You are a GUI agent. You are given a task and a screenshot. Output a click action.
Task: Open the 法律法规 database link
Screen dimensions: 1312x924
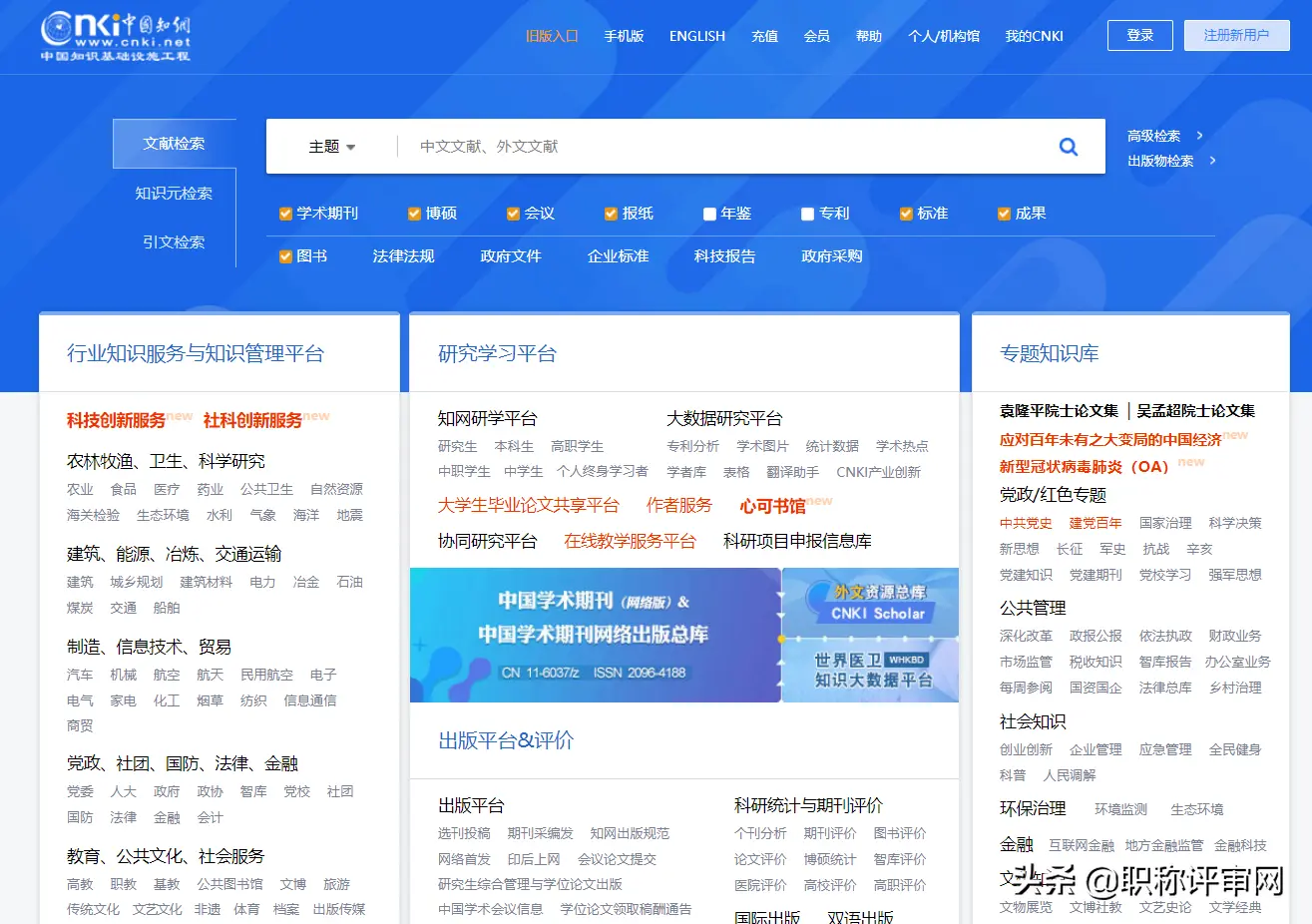click(403, 256)
